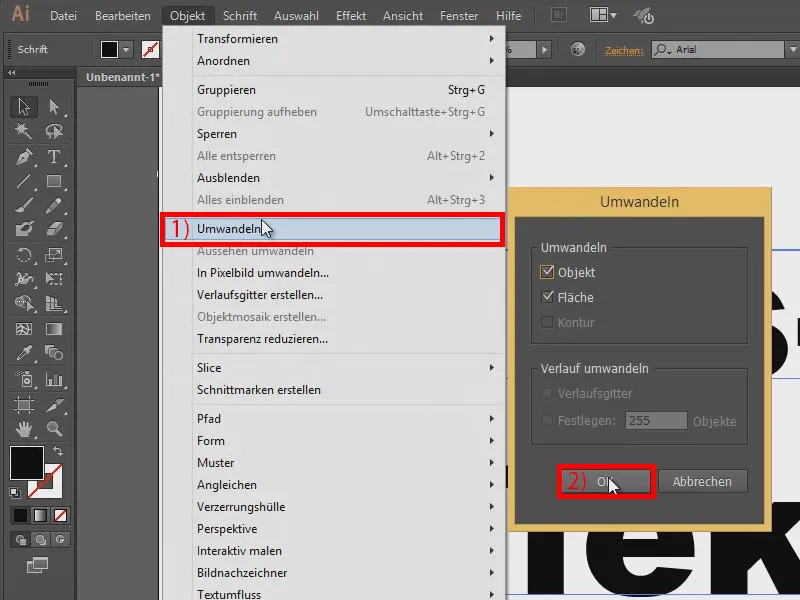This screenshot has width=800, height=600.
Task: Select the Eraser tool
Action: point(54,229)
